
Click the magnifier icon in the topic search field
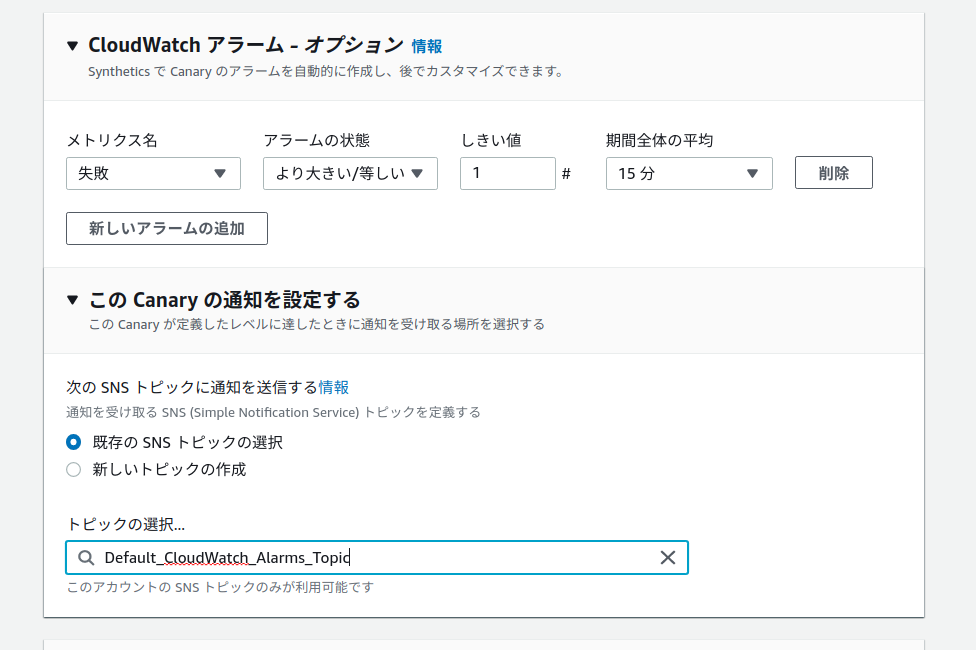pos(86,557)
